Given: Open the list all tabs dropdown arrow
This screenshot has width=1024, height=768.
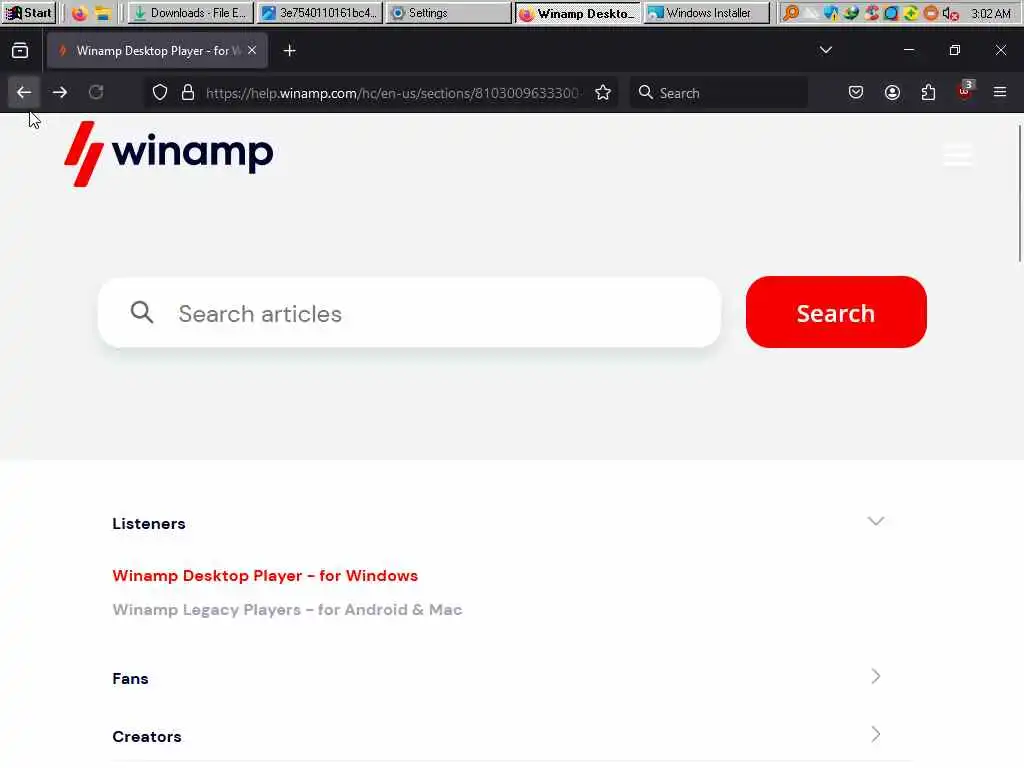Looking at the screenshot, I should tap(826, 50).
